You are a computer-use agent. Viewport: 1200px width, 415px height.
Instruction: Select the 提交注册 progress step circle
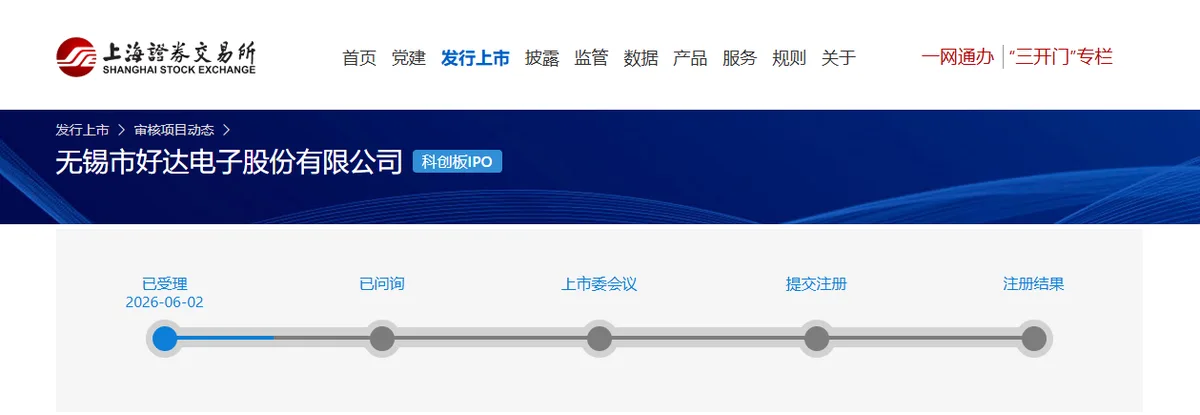click(x=816, y=339)
